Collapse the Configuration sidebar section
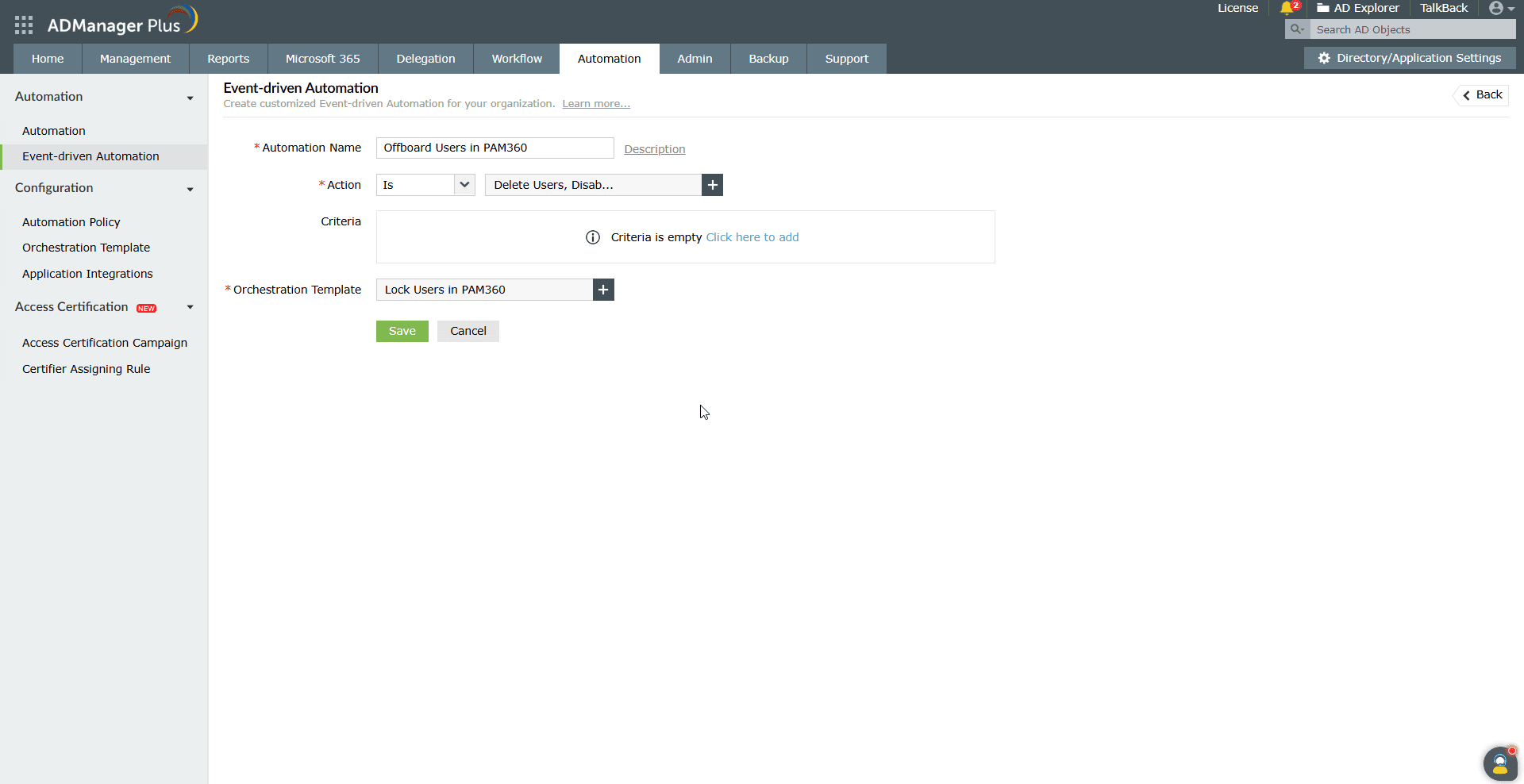The width and height of the screenshot is (1524, 784). [x=190, y=189]
